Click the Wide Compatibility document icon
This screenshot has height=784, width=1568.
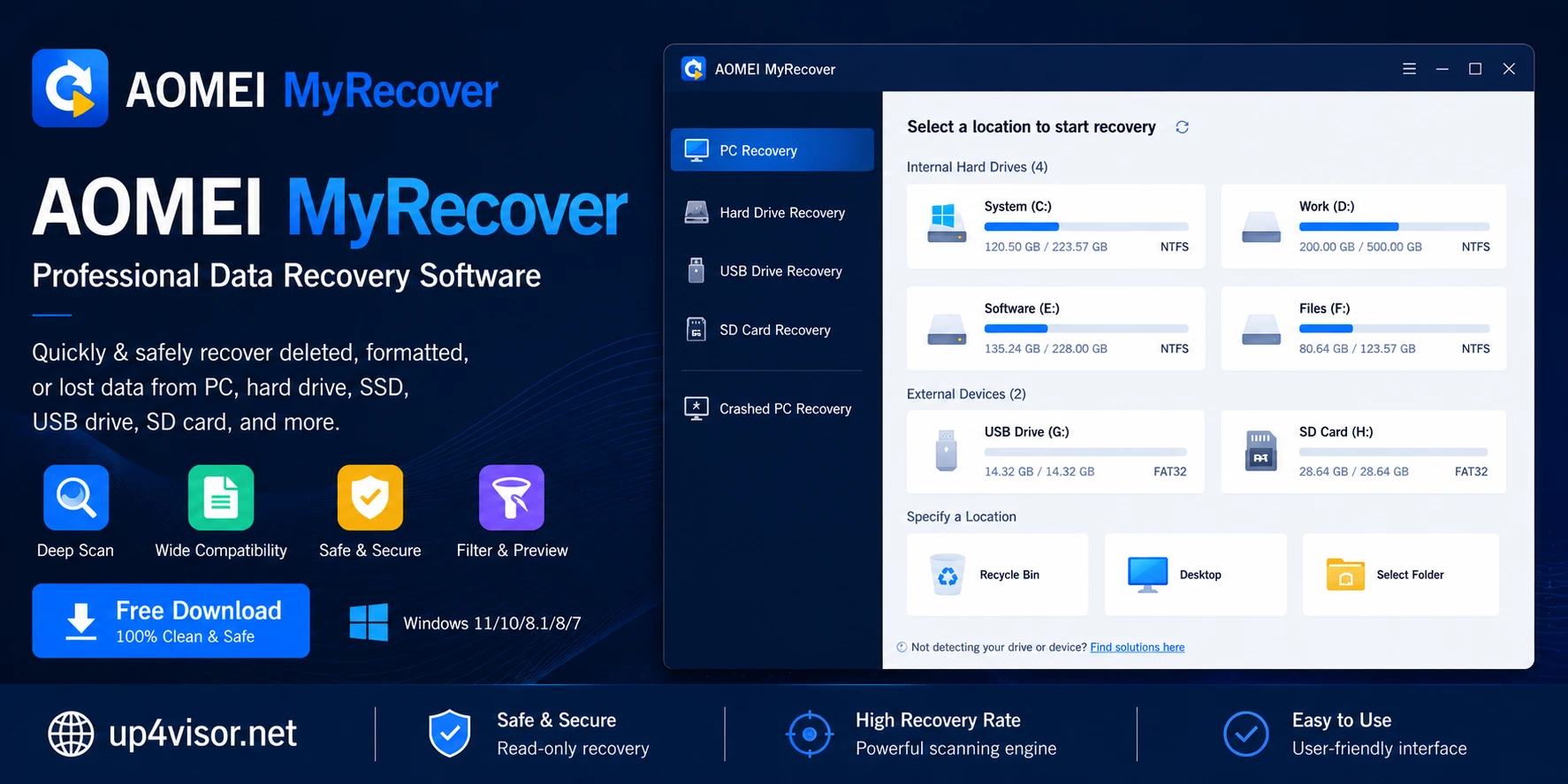point(221,498)
